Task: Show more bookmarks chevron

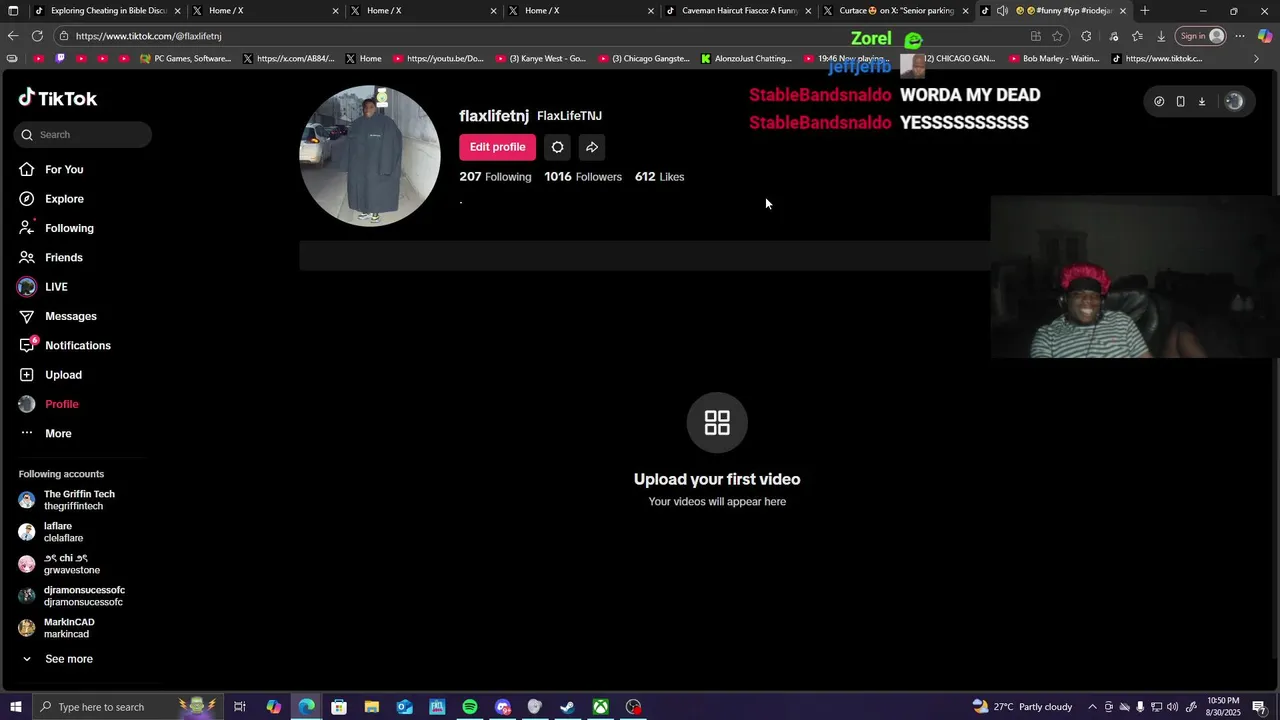Action: point(1257,59)
